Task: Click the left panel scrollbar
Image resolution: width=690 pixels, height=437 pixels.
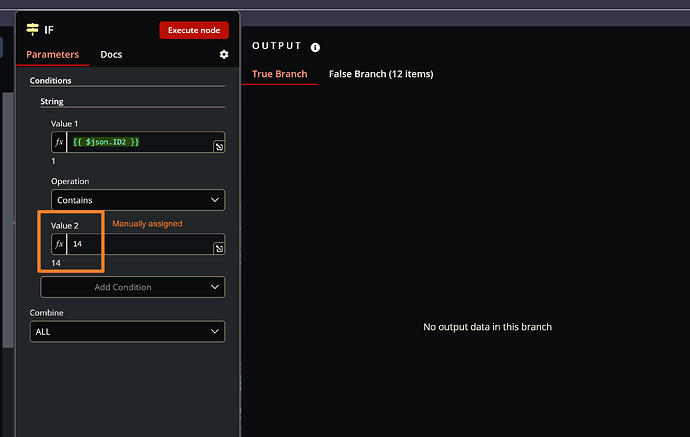Action: [7, 220]
